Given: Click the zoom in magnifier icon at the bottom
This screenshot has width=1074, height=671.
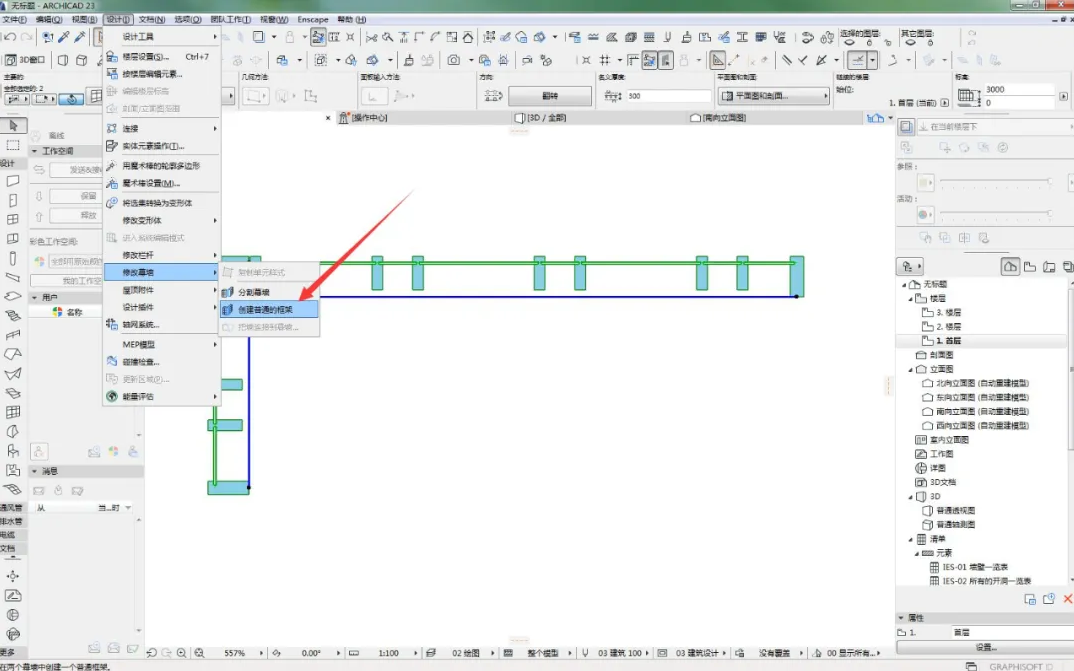Looking at the screenshot, I should coord(182,653).
